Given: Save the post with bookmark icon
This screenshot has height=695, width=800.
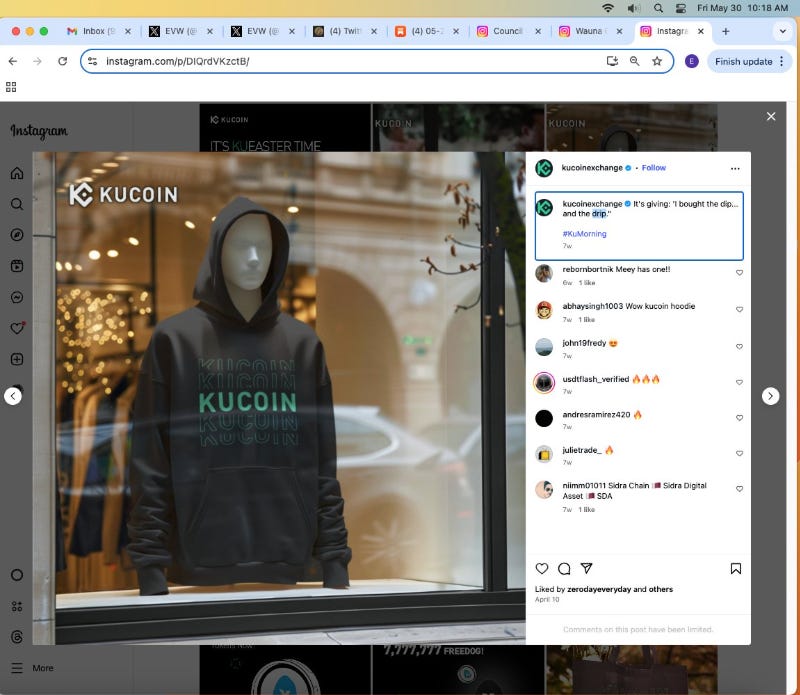Looking at the screenshot, I should point(736,568).
